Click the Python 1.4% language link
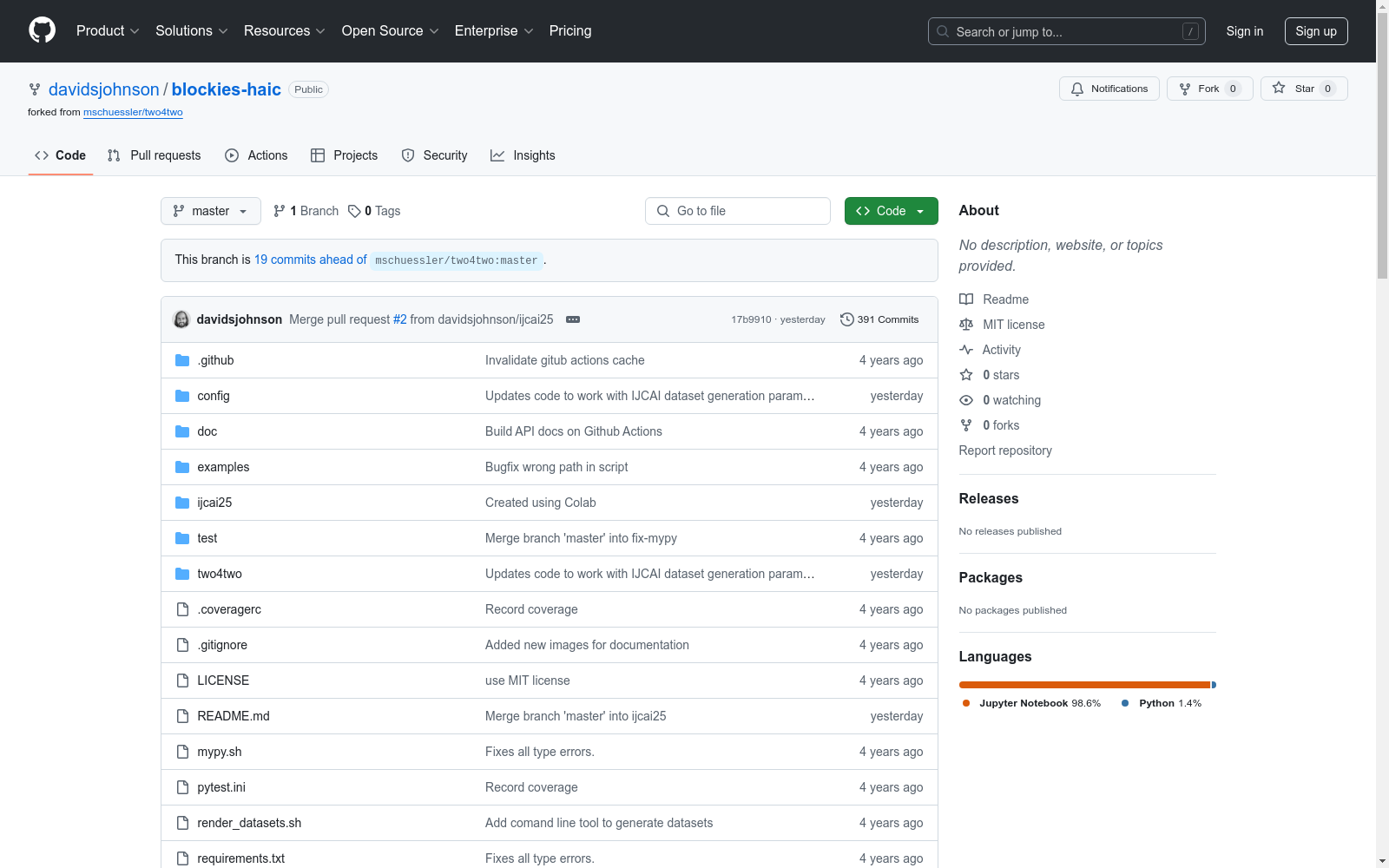The width and height of the screenshot is (1389, 868). [1162, 703]
